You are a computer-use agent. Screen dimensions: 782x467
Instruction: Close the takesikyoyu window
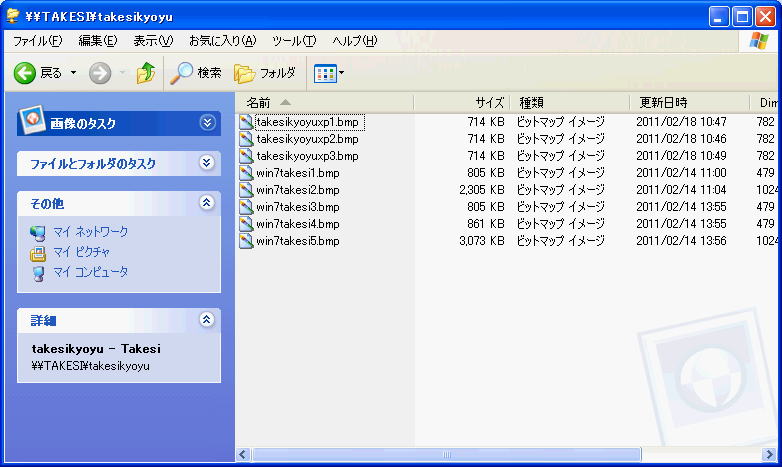(x=765, y=17)
